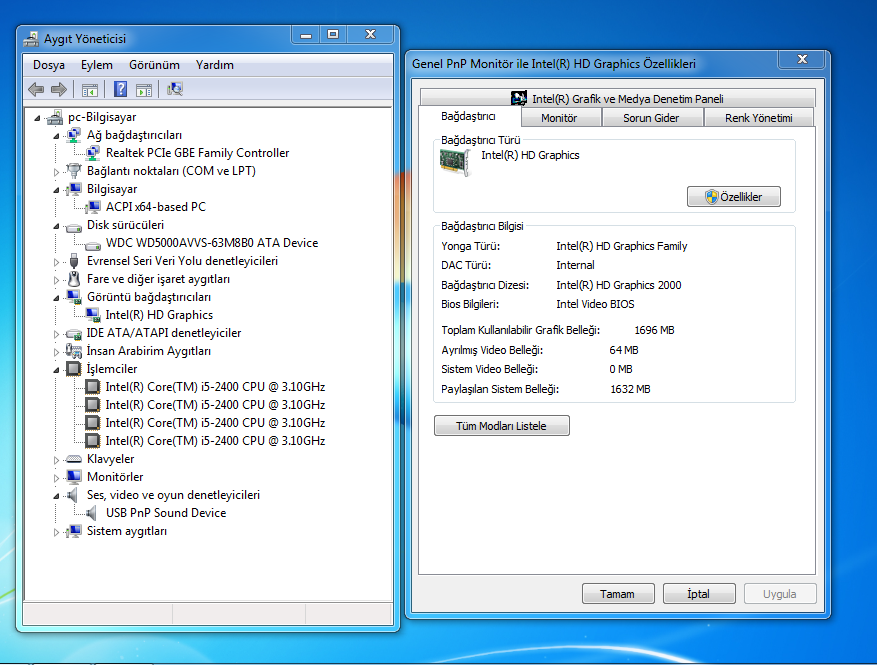877x665 pixels.
Task: Open the Görünüm menu
Action: tap(154, 65)
